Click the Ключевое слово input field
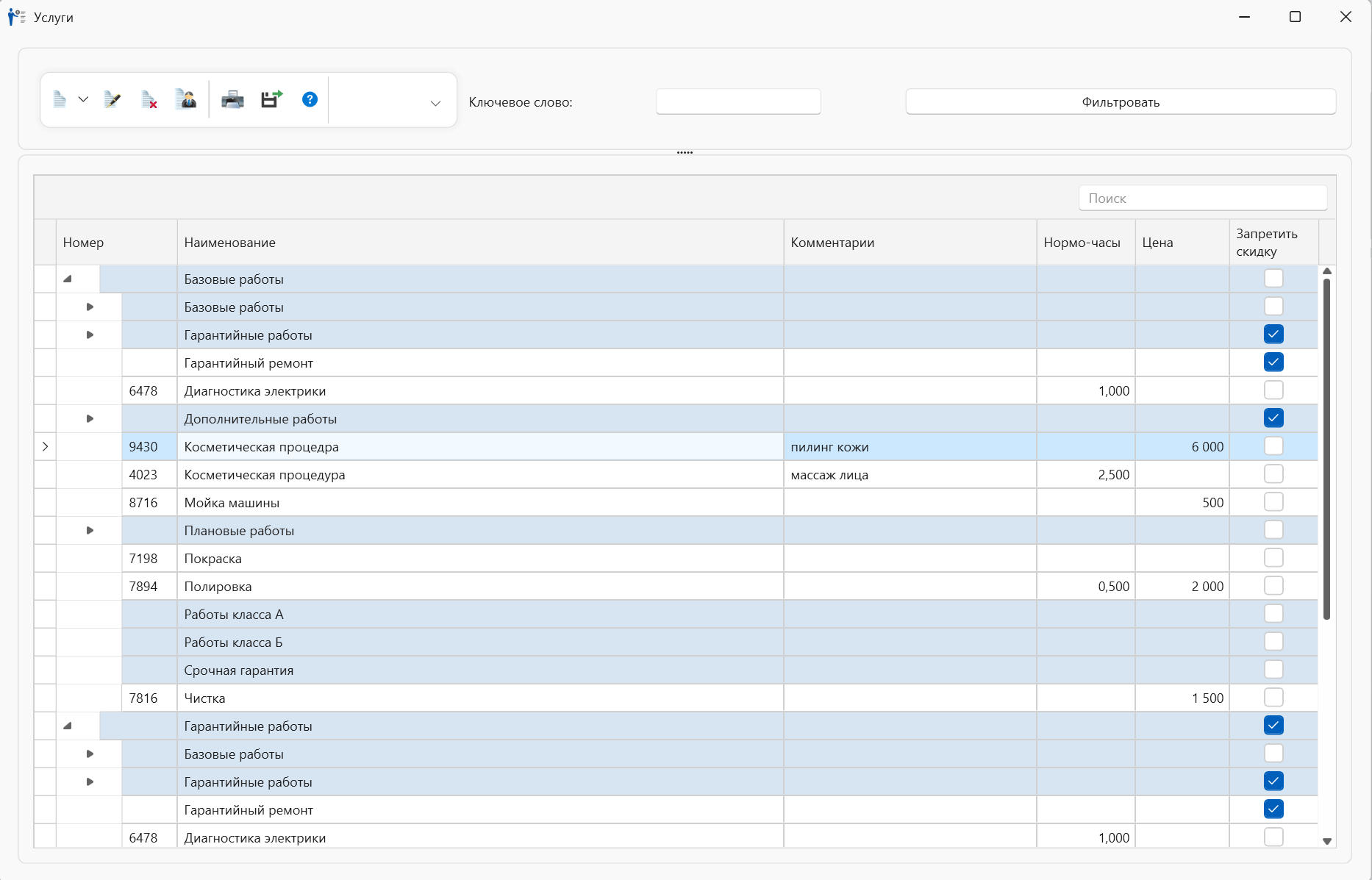 (x=738, y=101)
